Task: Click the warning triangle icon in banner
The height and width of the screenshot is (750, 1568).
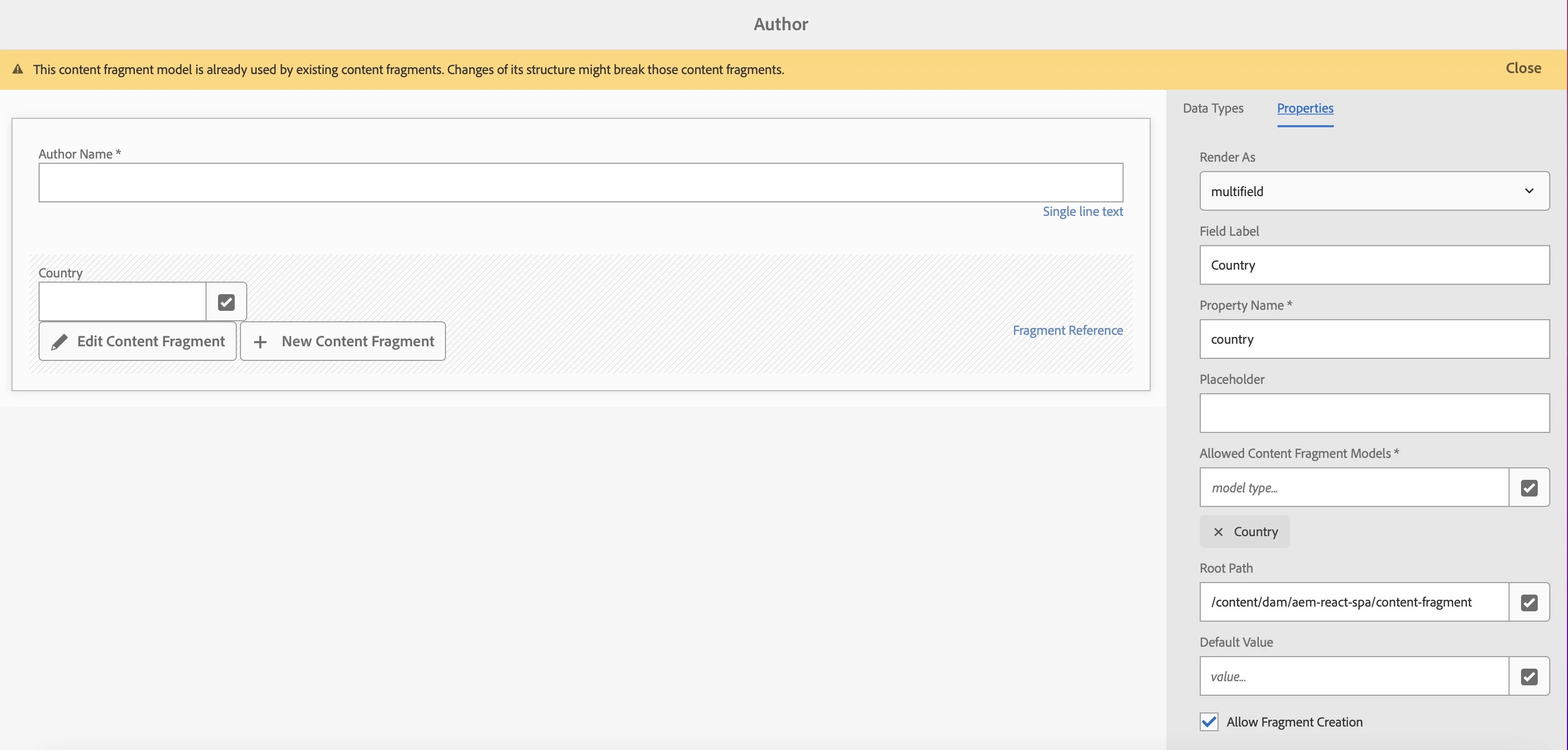Action: point(18,69)
